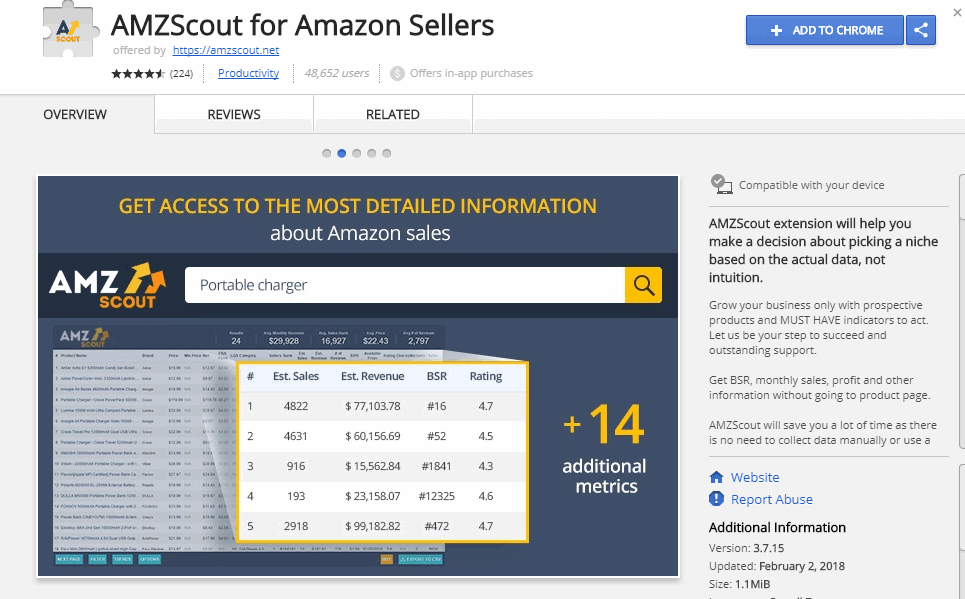
Task: Click the compatible device checkmark icon
Action: point(721,184)
